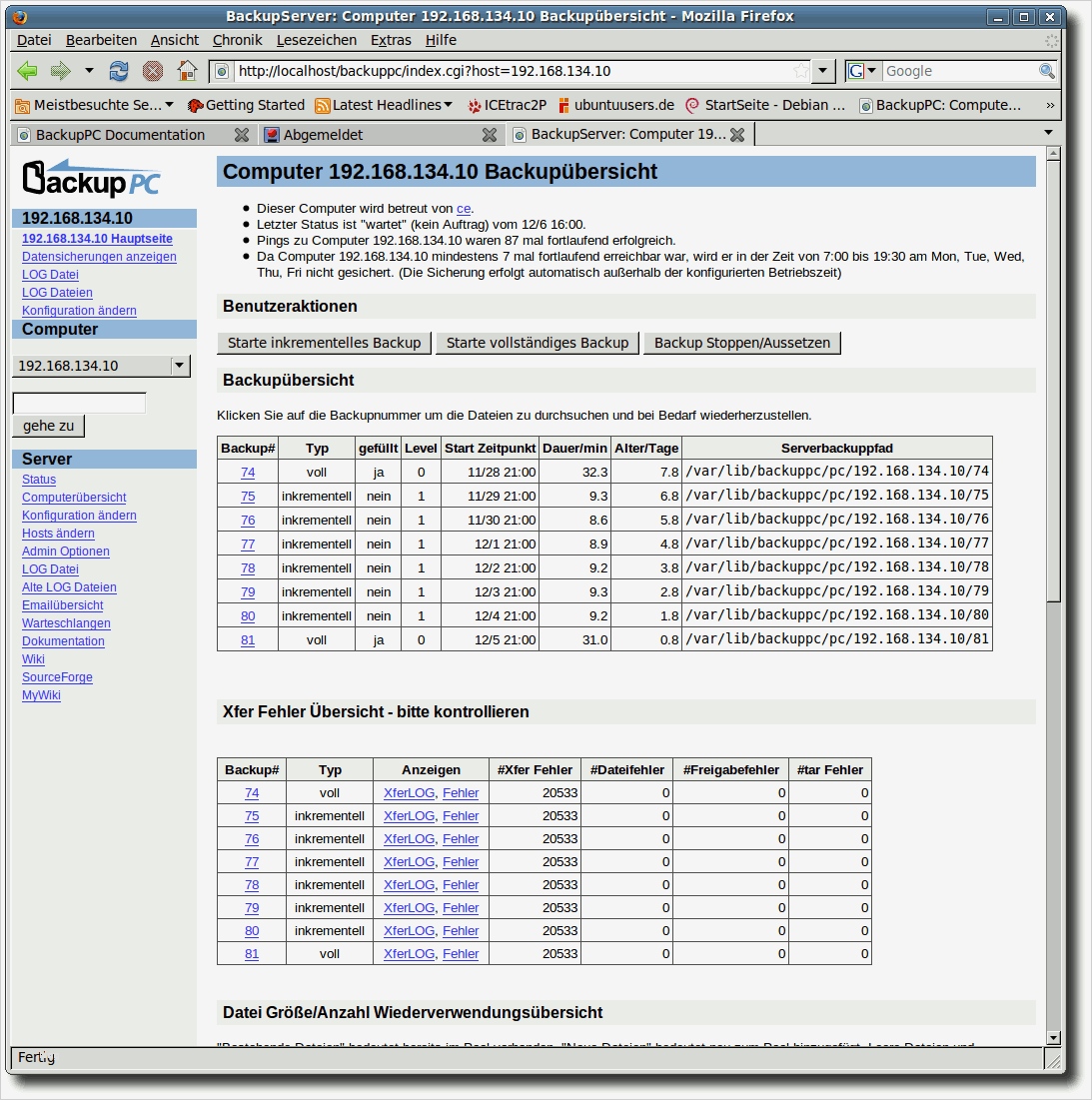Open Meistbesuchte Seiten bookmarks folder
1092x1100 pixels.
(x=94, y=105)
